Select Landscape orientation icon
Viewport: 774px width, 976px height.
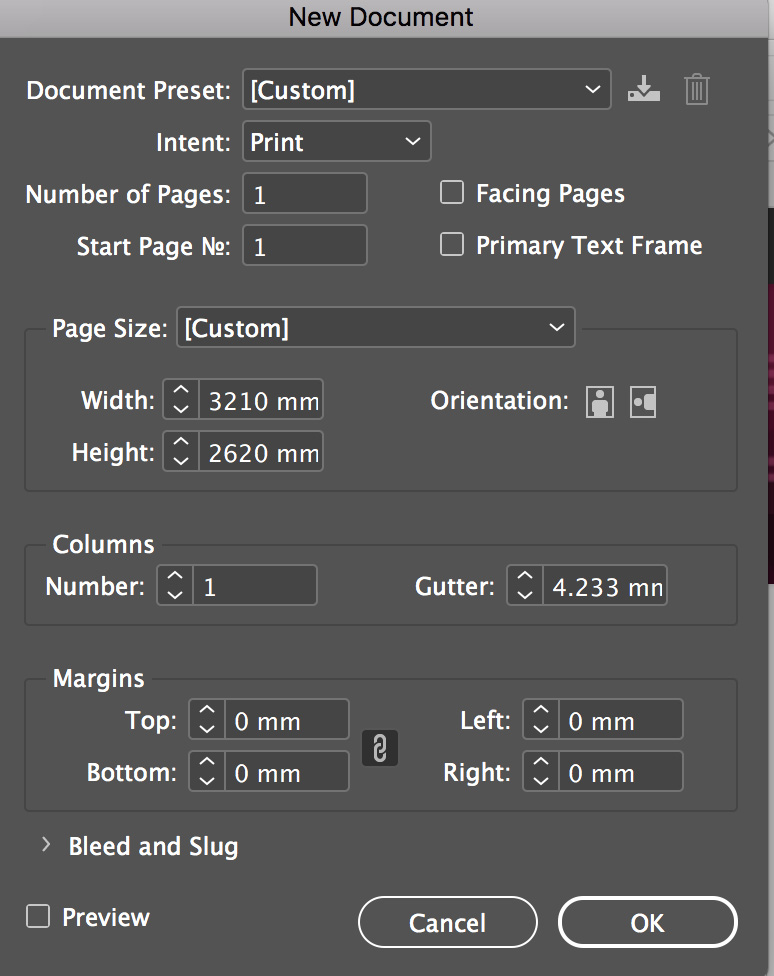click(x=643, y=402)
